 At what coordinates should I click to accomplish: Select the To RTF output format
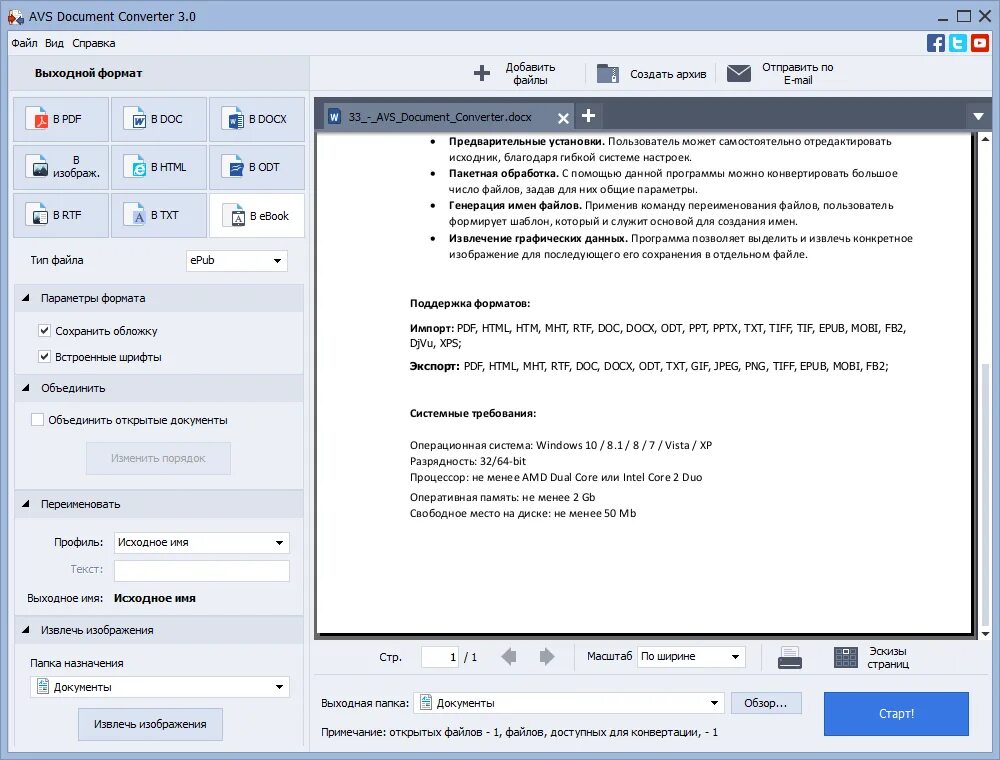(61, 216)
